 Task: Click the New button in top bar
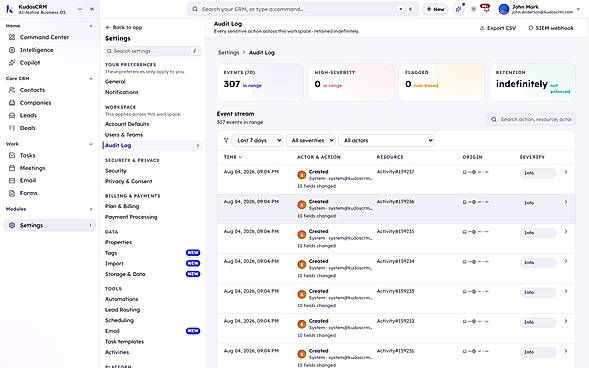435,9
